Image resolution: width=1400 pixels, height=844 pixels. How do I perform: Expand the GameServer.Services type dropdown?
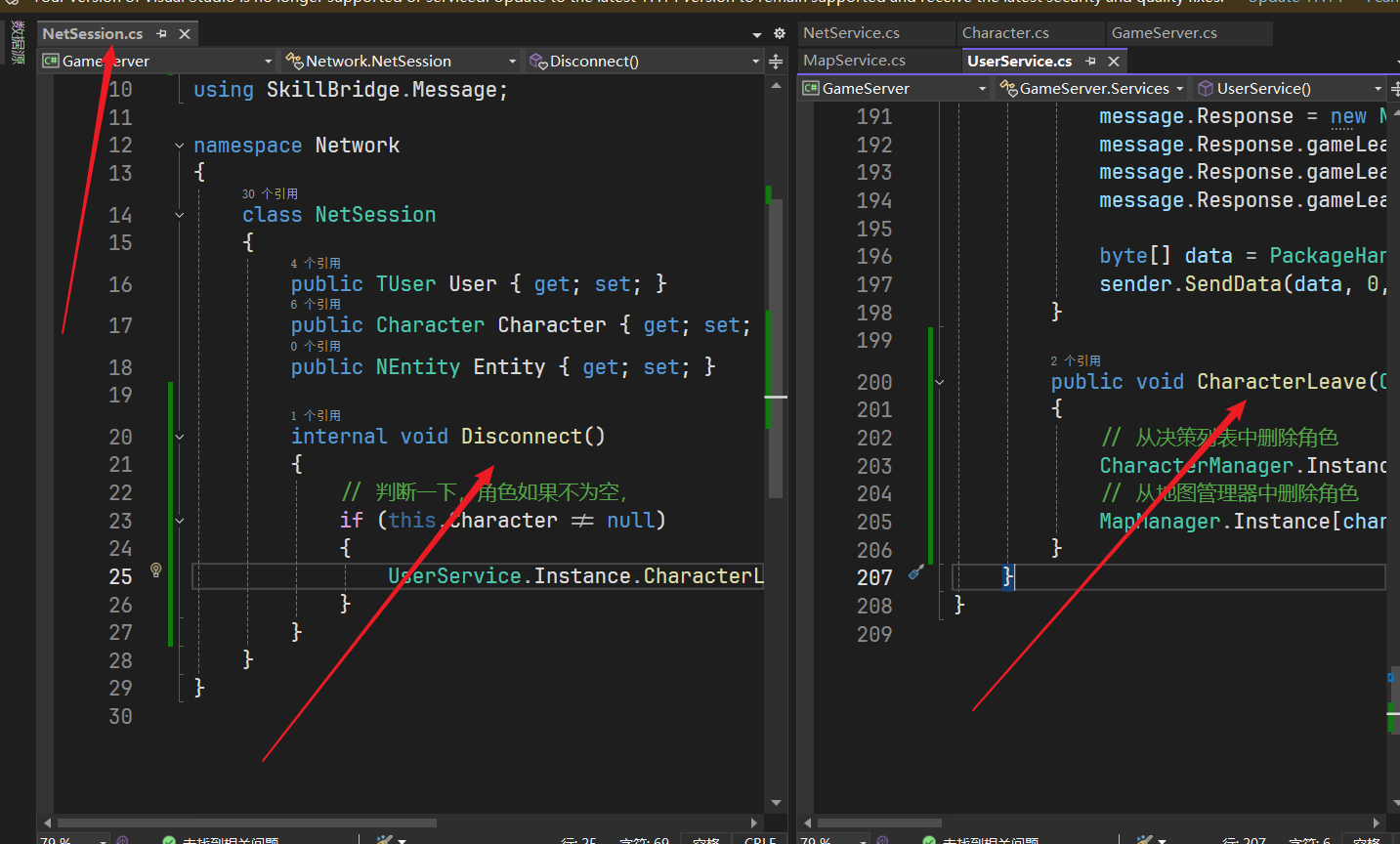[1179, 89]
